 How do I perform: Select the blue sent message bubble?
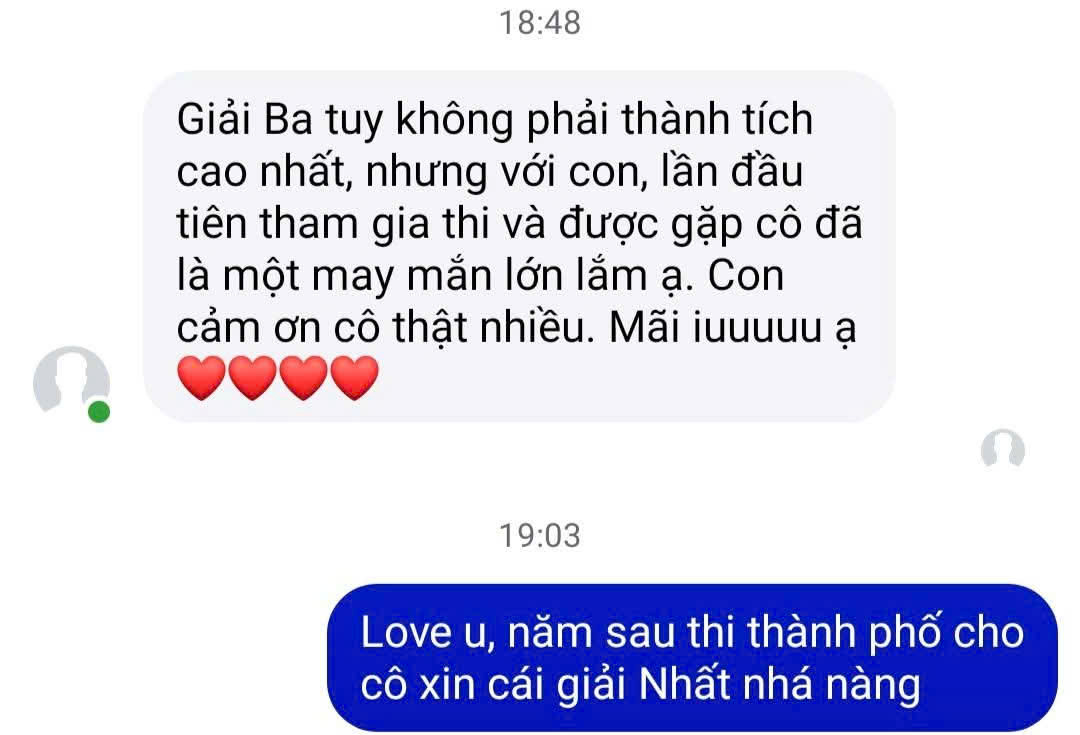[692, 657]
